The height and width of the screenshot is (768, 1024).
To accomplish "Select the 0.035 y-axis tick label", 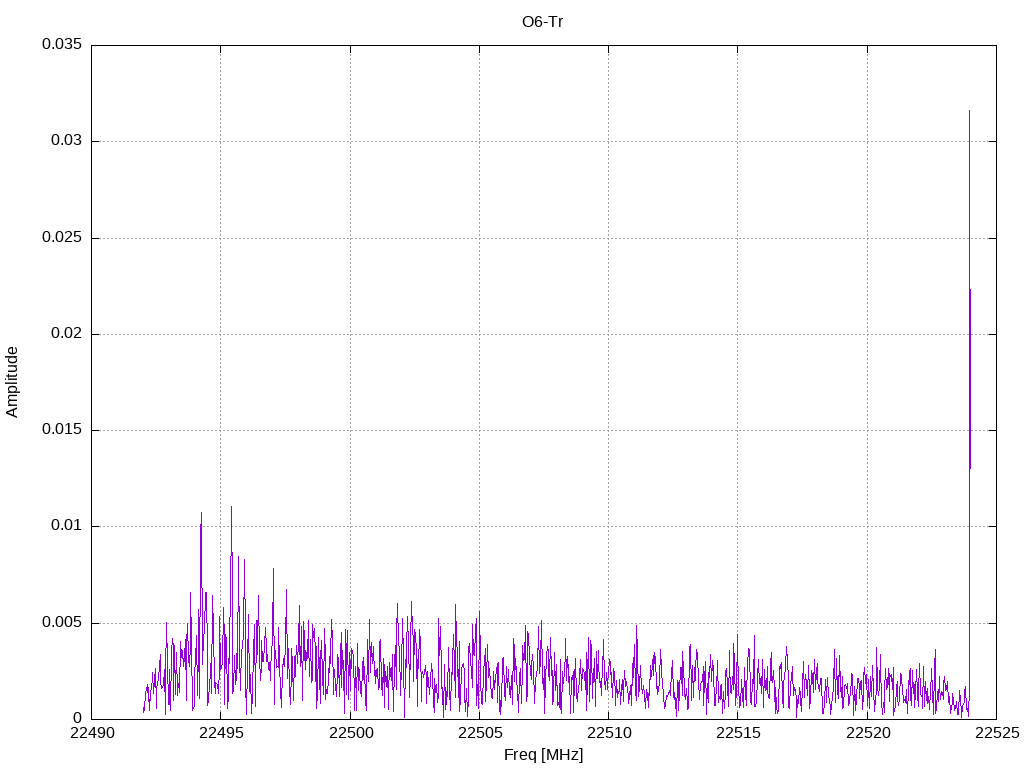I will point(61,45).
